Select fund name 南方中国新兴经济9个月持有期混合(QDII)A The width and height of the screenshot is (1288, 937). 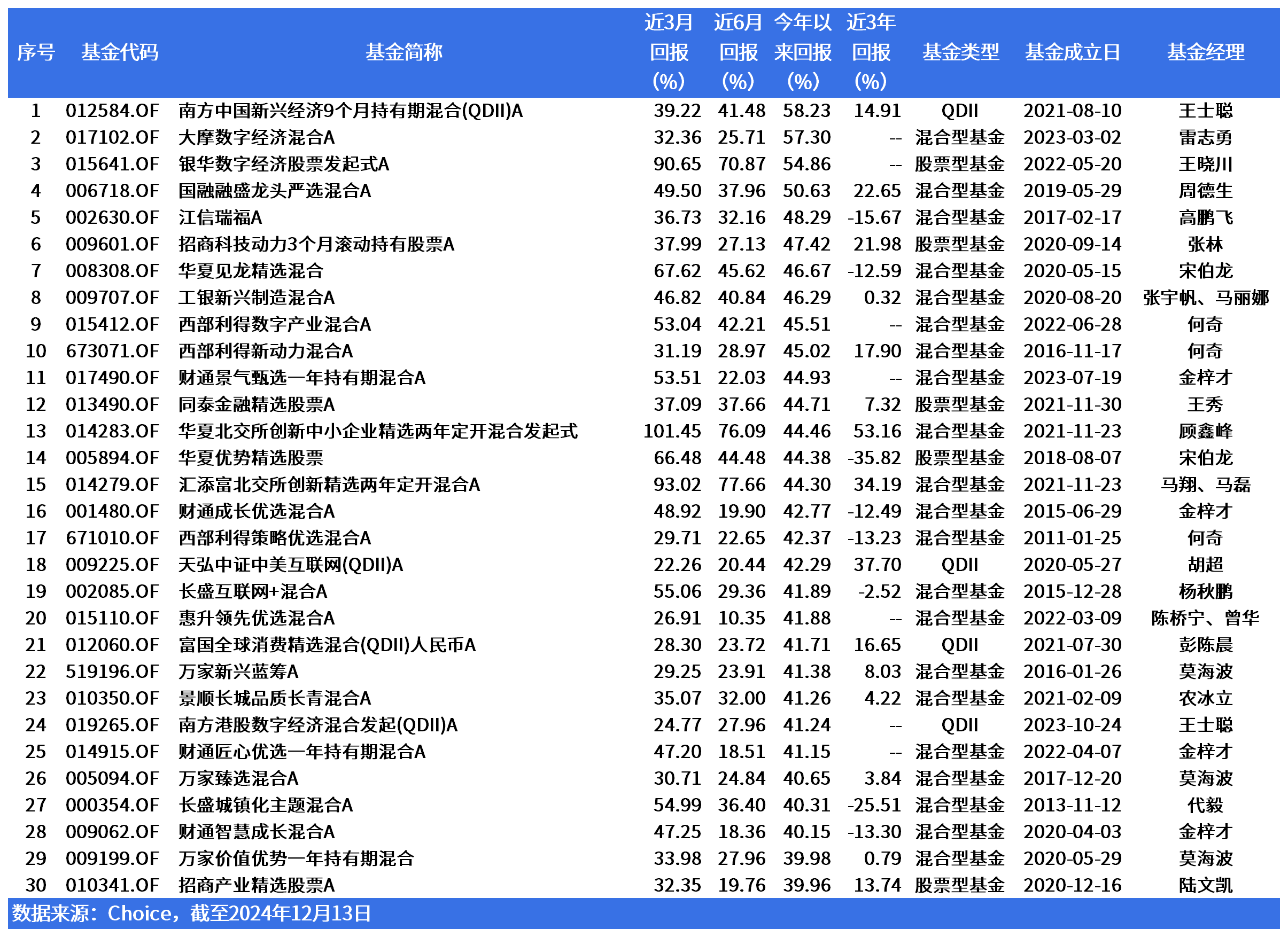click(x=351, y=111)
